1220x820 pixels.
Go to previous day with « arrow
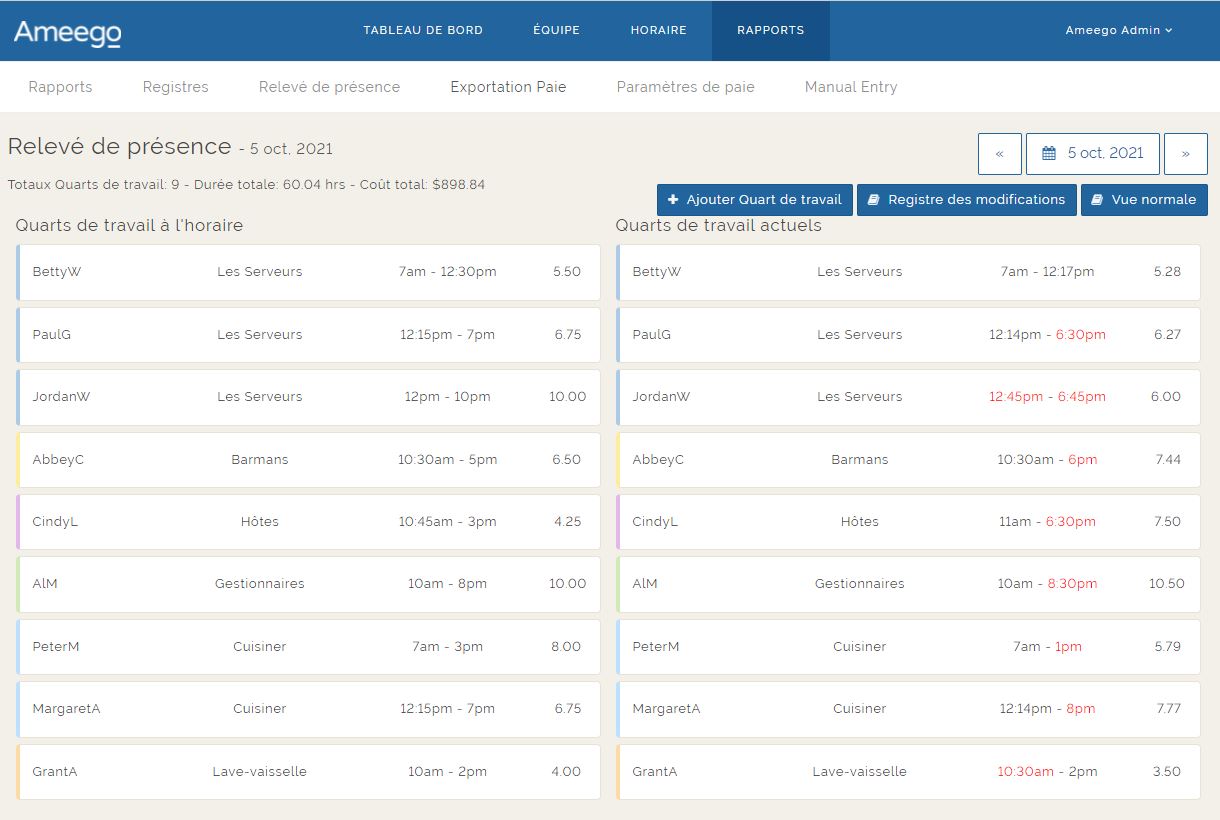(x=999, y=154)
